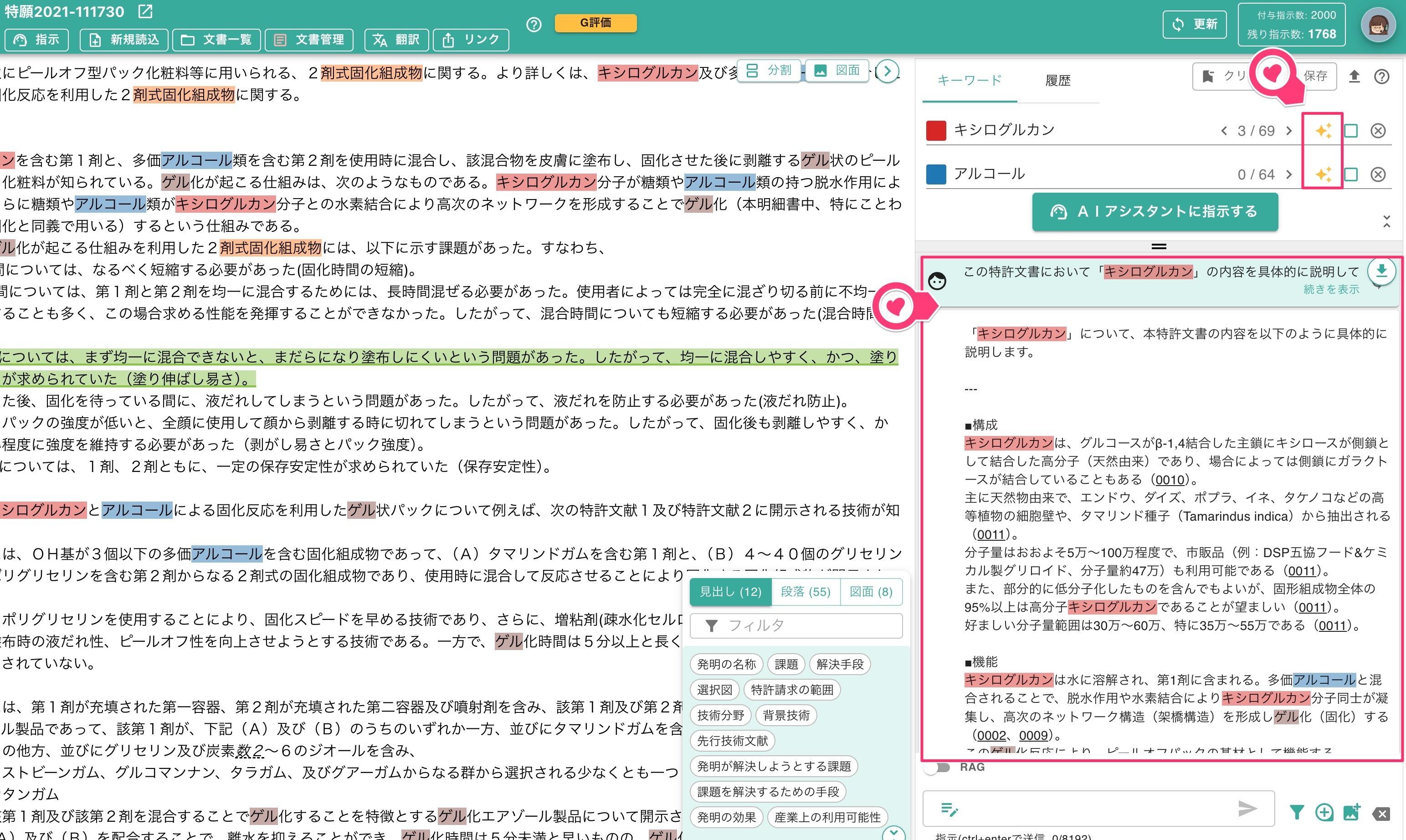Click the circled right arrow near 図面
Viewport: 1406px width, 840px height.
coord(887,71)
